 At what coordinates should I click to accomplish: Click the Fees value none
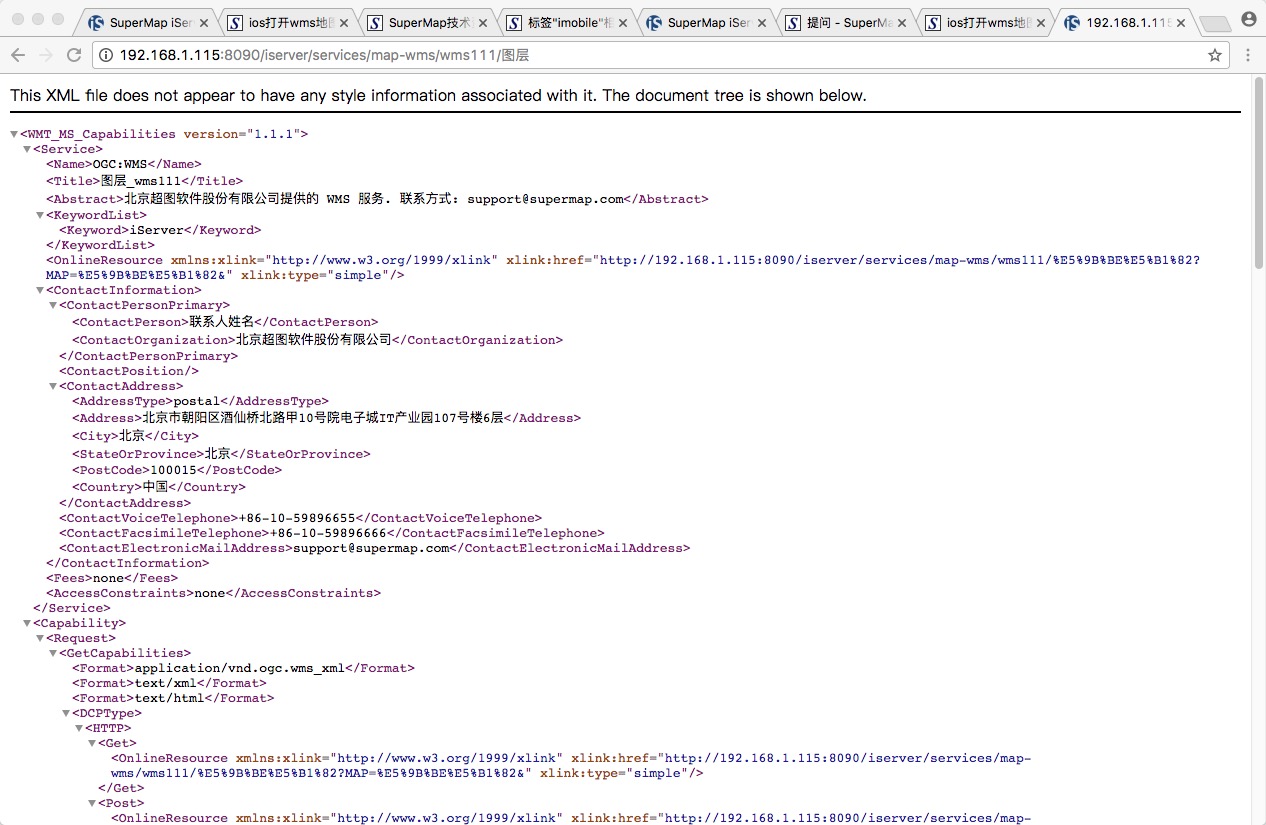(x=109, y=578)
